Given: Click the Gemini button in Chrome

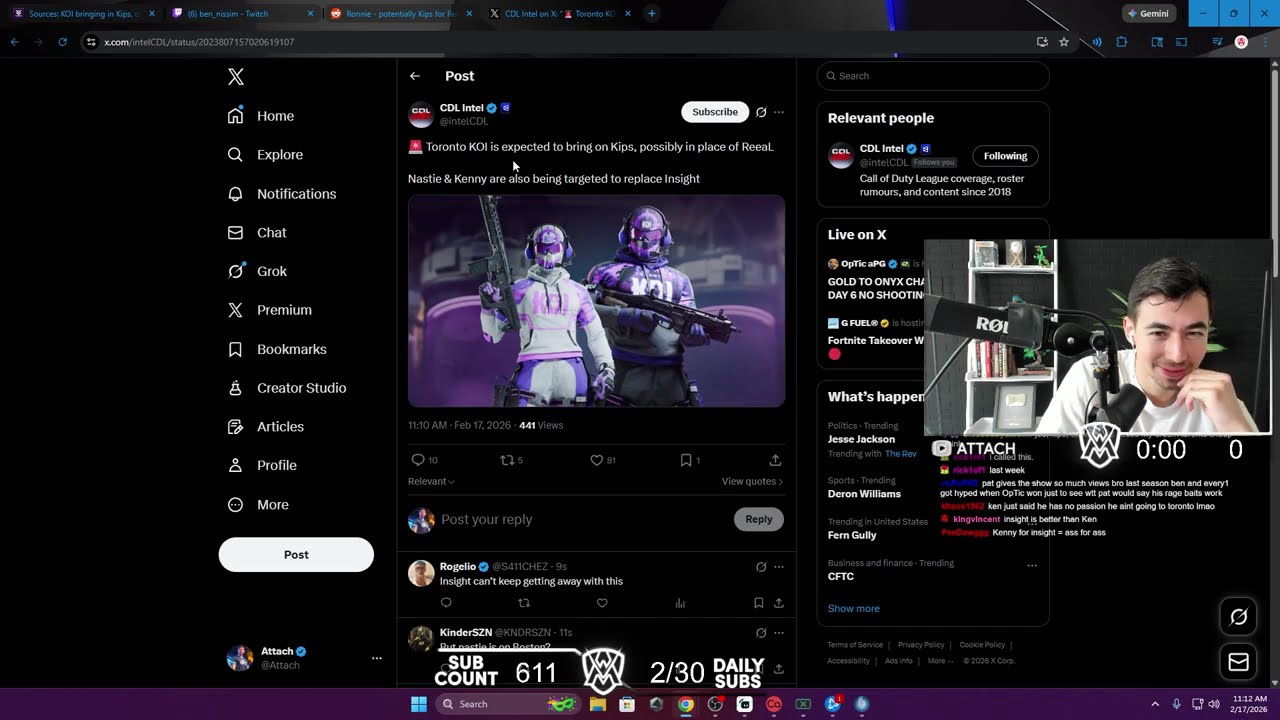Looking at the screenshot, I should pyautogui.click(x=1148, y=14).
